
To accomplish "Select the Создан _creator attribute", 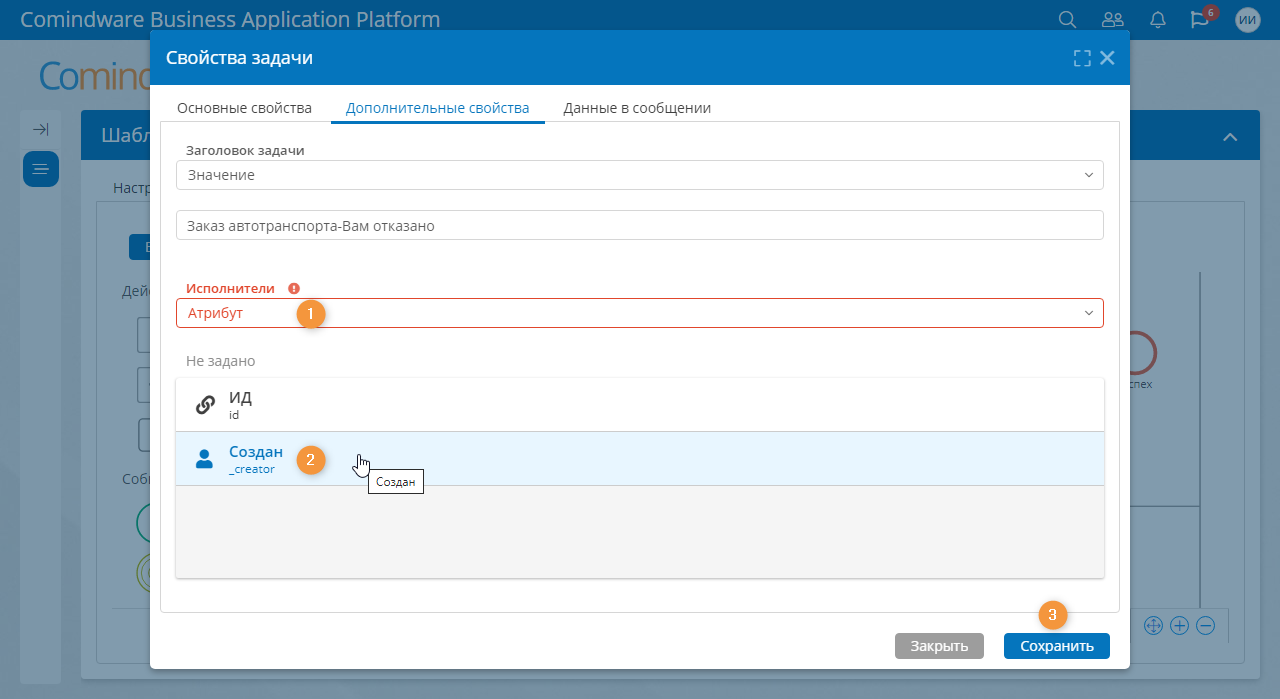I will point(640,459).
